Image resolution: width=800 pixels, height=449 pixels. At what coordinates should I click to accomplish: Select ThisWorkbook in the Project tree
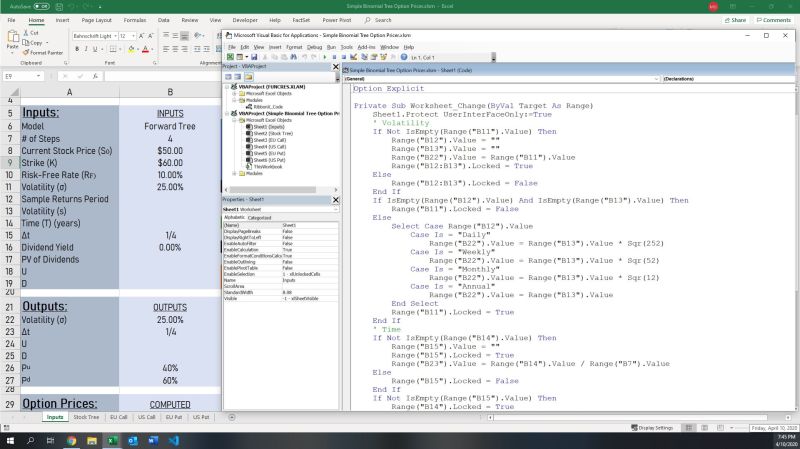tap(268, 166)
